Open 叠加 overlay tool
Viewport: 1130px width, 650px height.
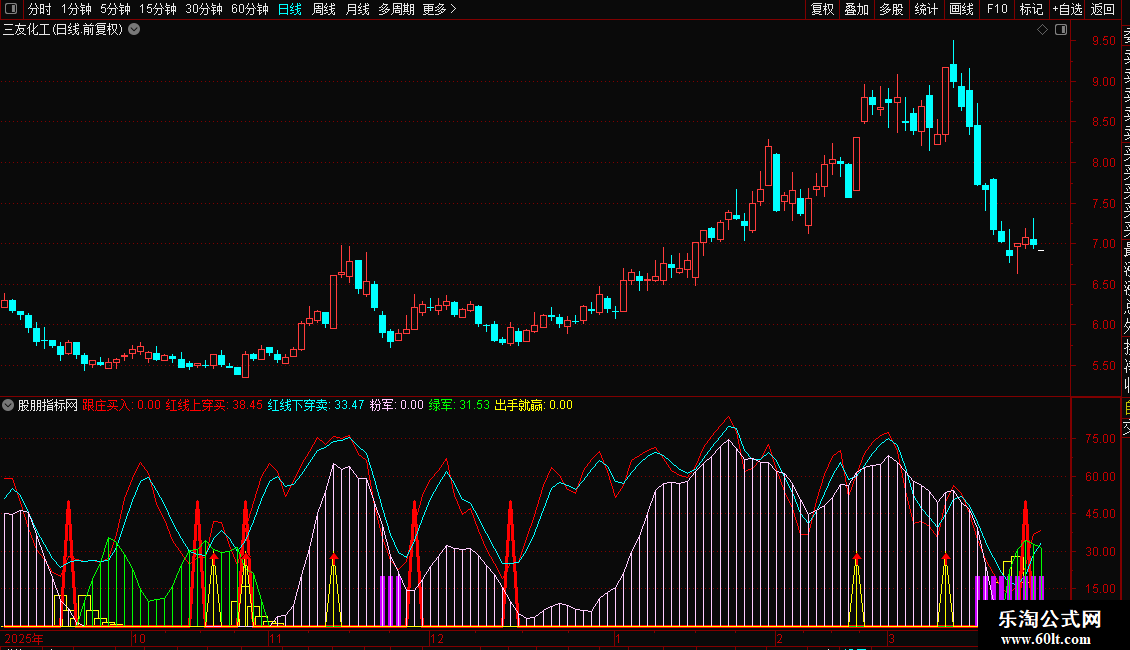tap(857, 9)
